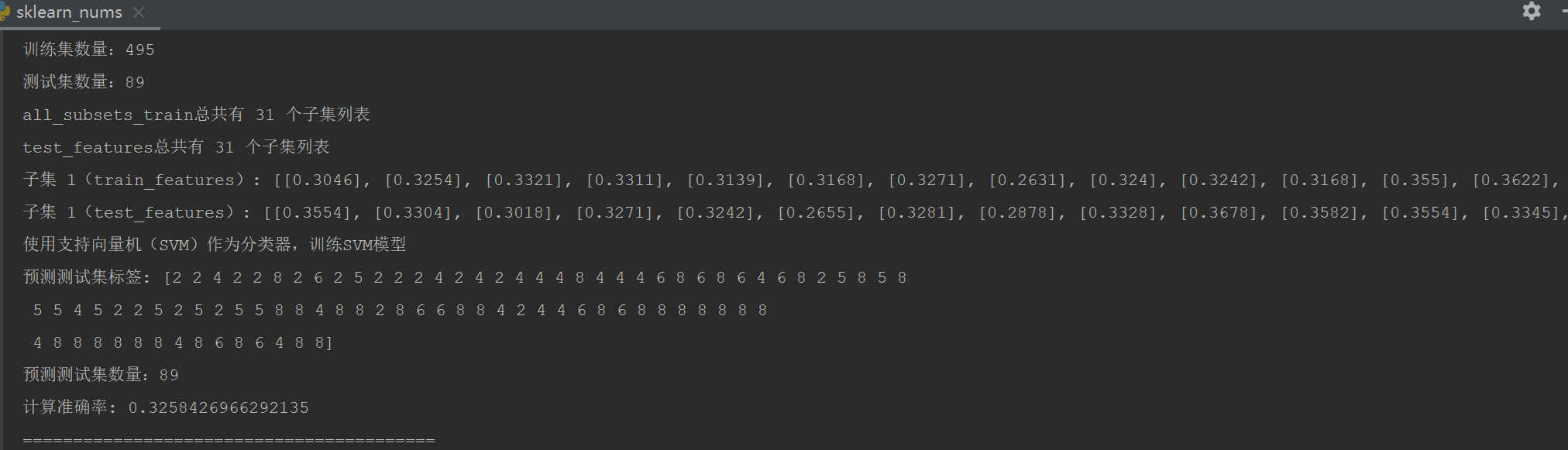This screenshot has width=1568, height=450.
Task: Click the all_subsets_train 31 subsets line
Action: tap(196, 115)
